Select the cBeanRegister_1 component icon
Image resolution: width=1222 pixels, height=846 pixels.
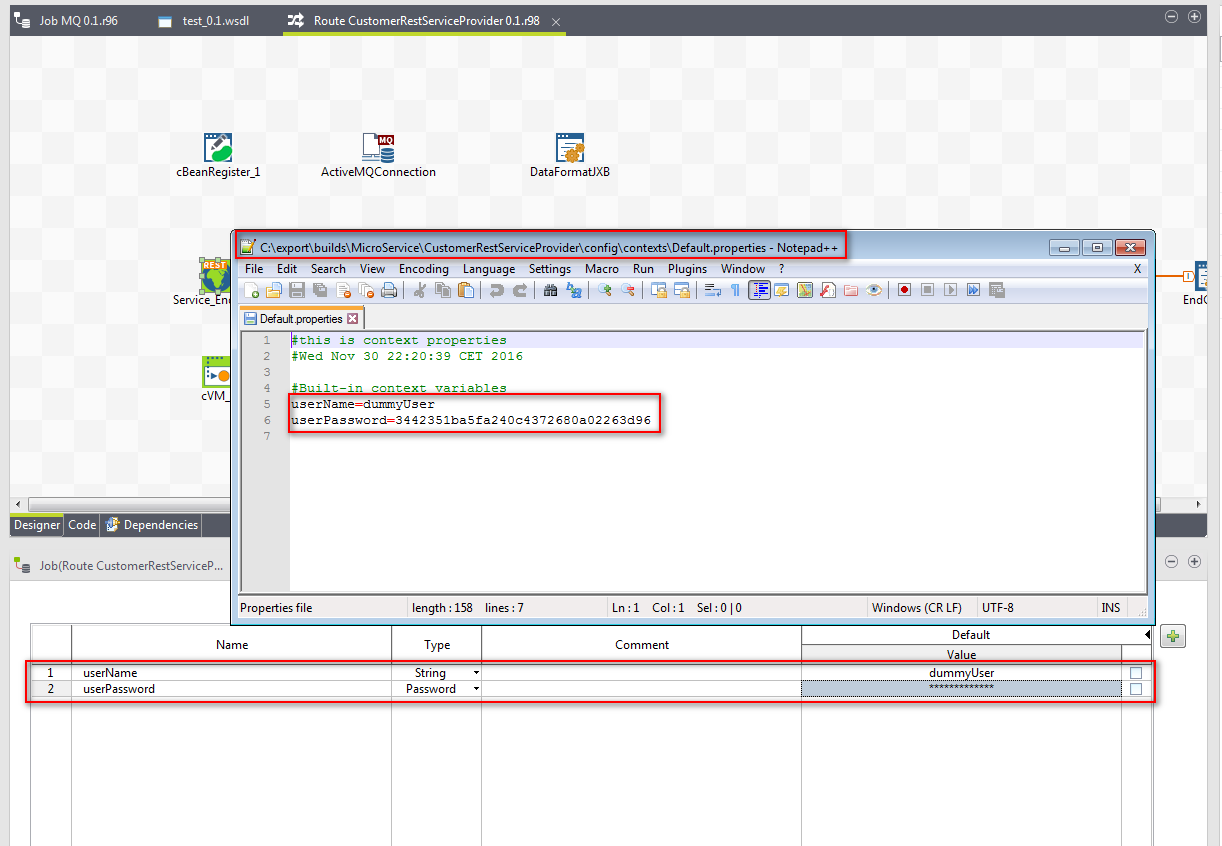point(218,148)
